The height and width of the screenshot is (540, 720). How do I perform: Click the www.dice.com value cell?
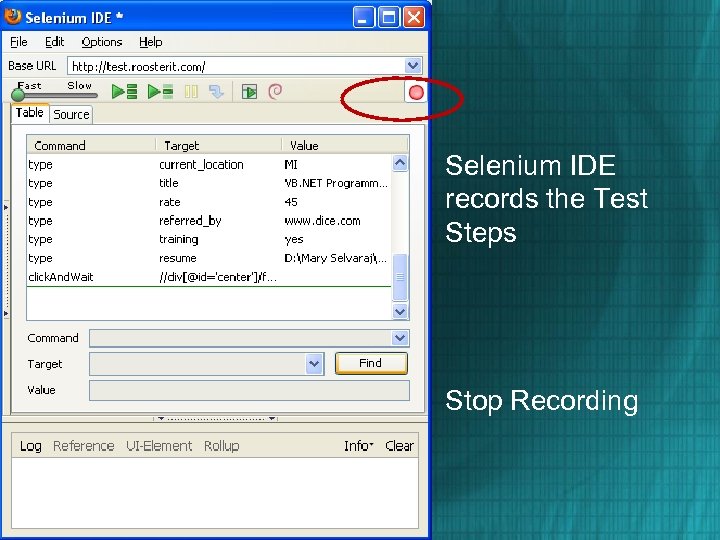tap(322, 221)
